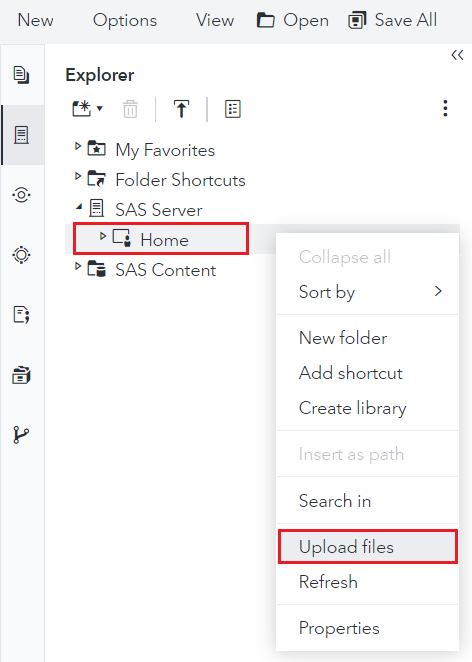
Task: Click the Upload arrow toolbar icon
Action: coord(182,109)
